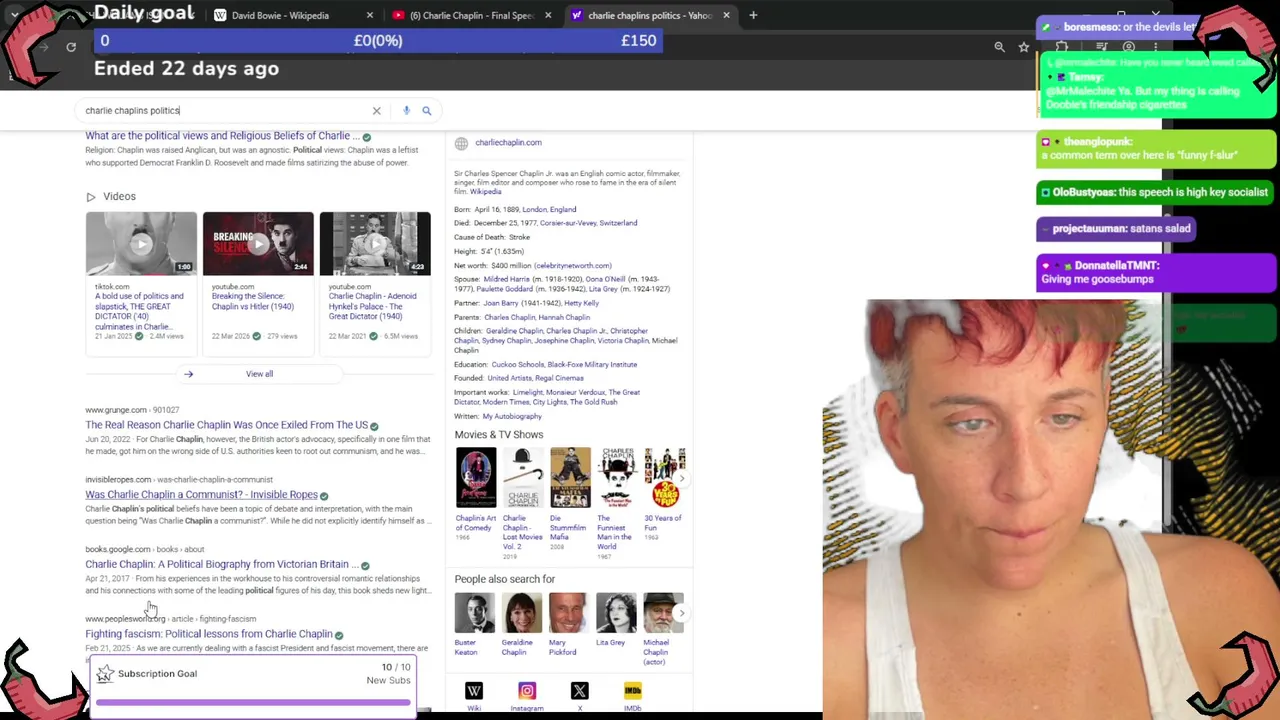Open the Cuckoo Schools education link
The height and width of the screenshot is (720, 1280).
click(517, 365)
